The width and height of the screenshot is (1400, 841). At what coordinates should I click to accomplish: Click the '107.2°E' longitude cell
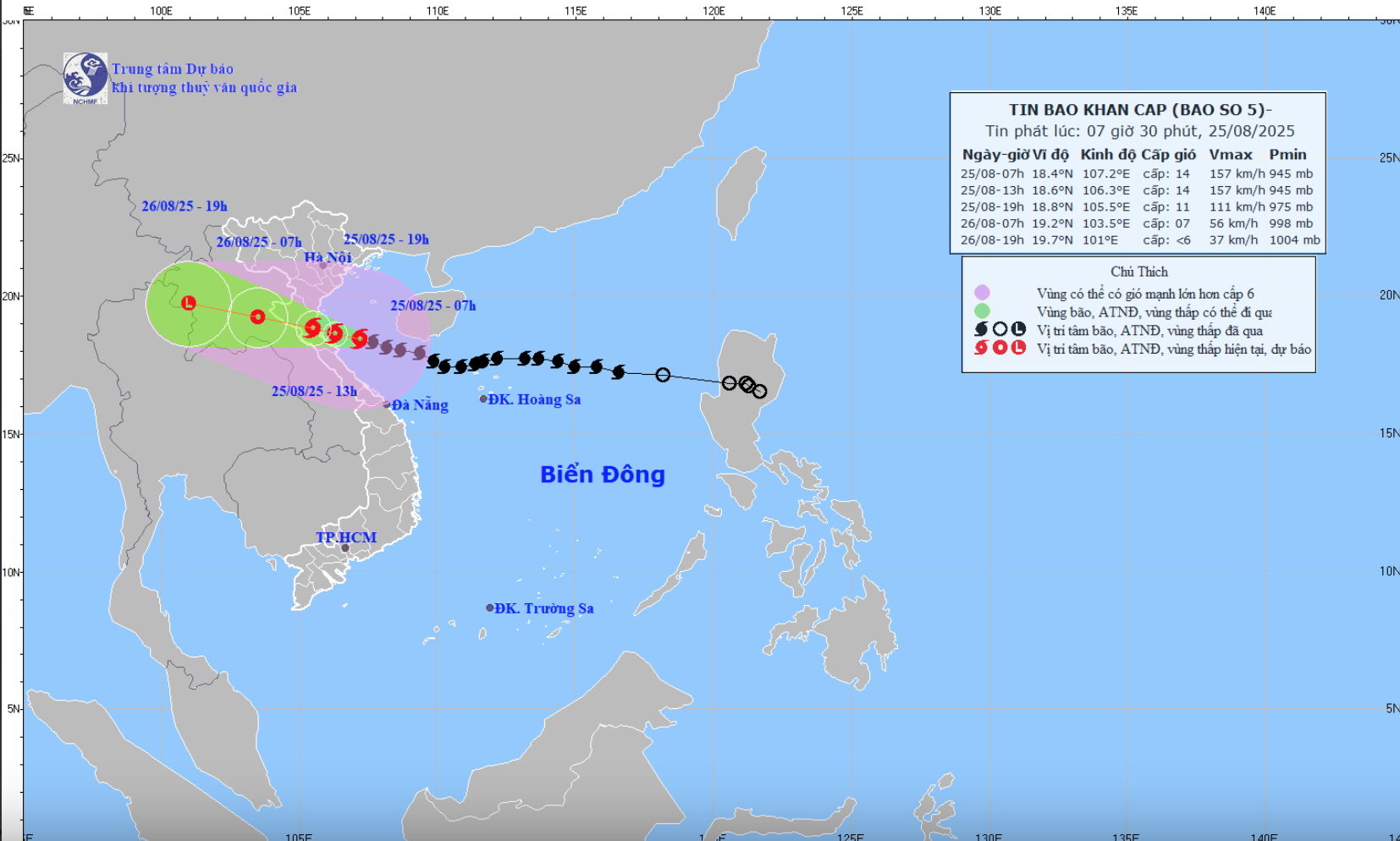pyautogui.click(x=1106, y=174)
